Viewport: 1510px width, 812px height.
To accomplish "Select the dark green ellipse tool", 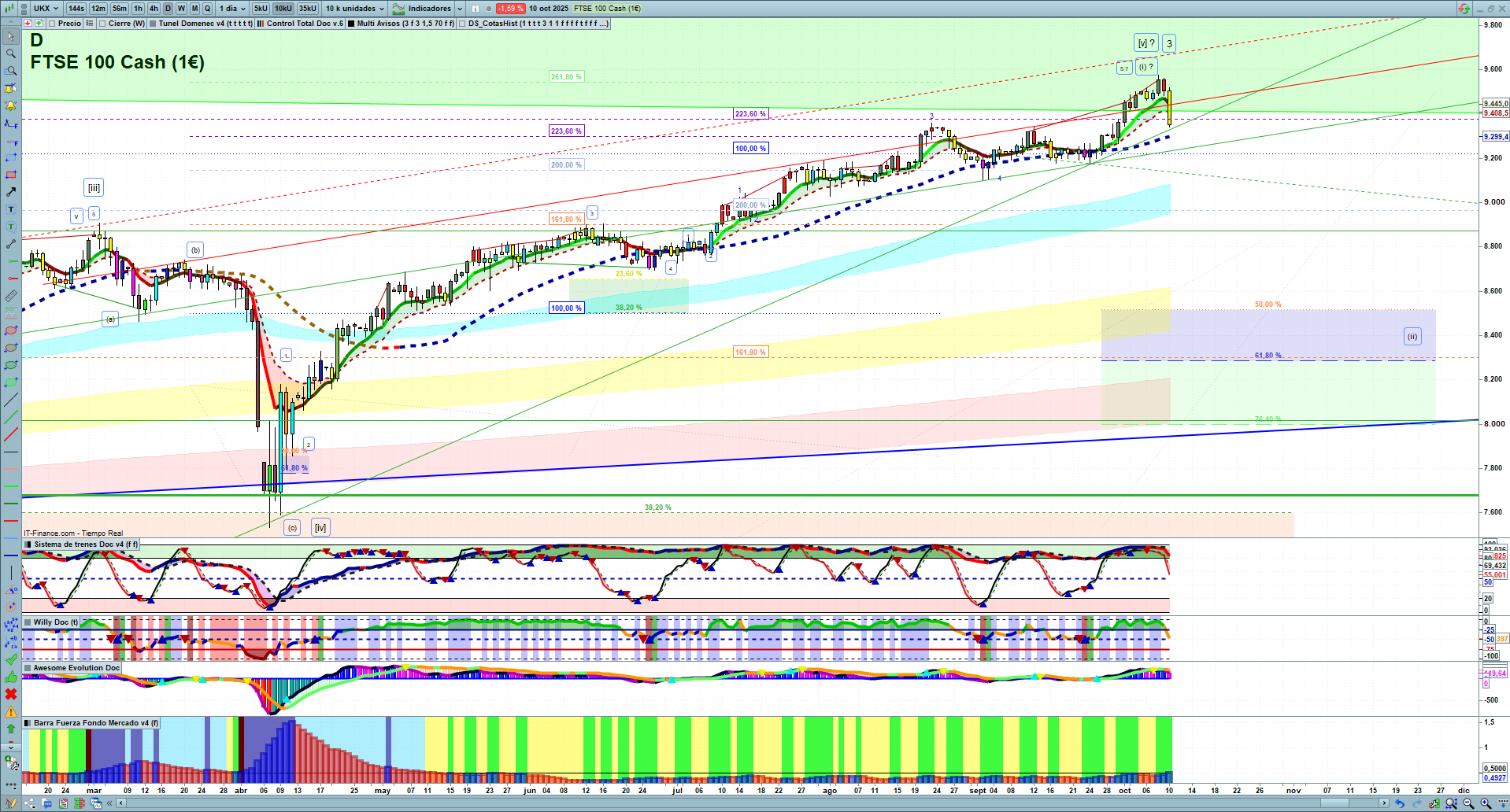I will [x=11, y=365].
